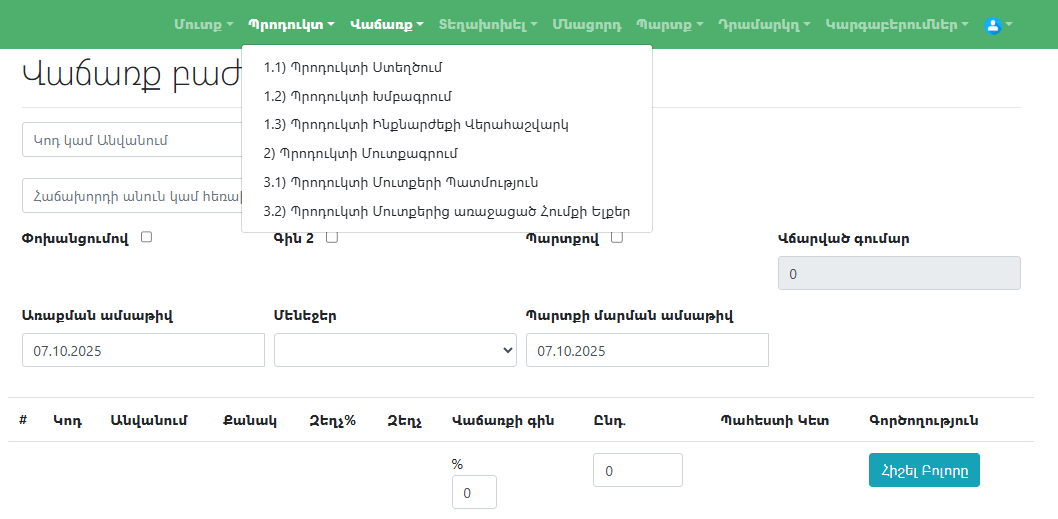Check the Պարտքով checkbox

pos(617,238)
